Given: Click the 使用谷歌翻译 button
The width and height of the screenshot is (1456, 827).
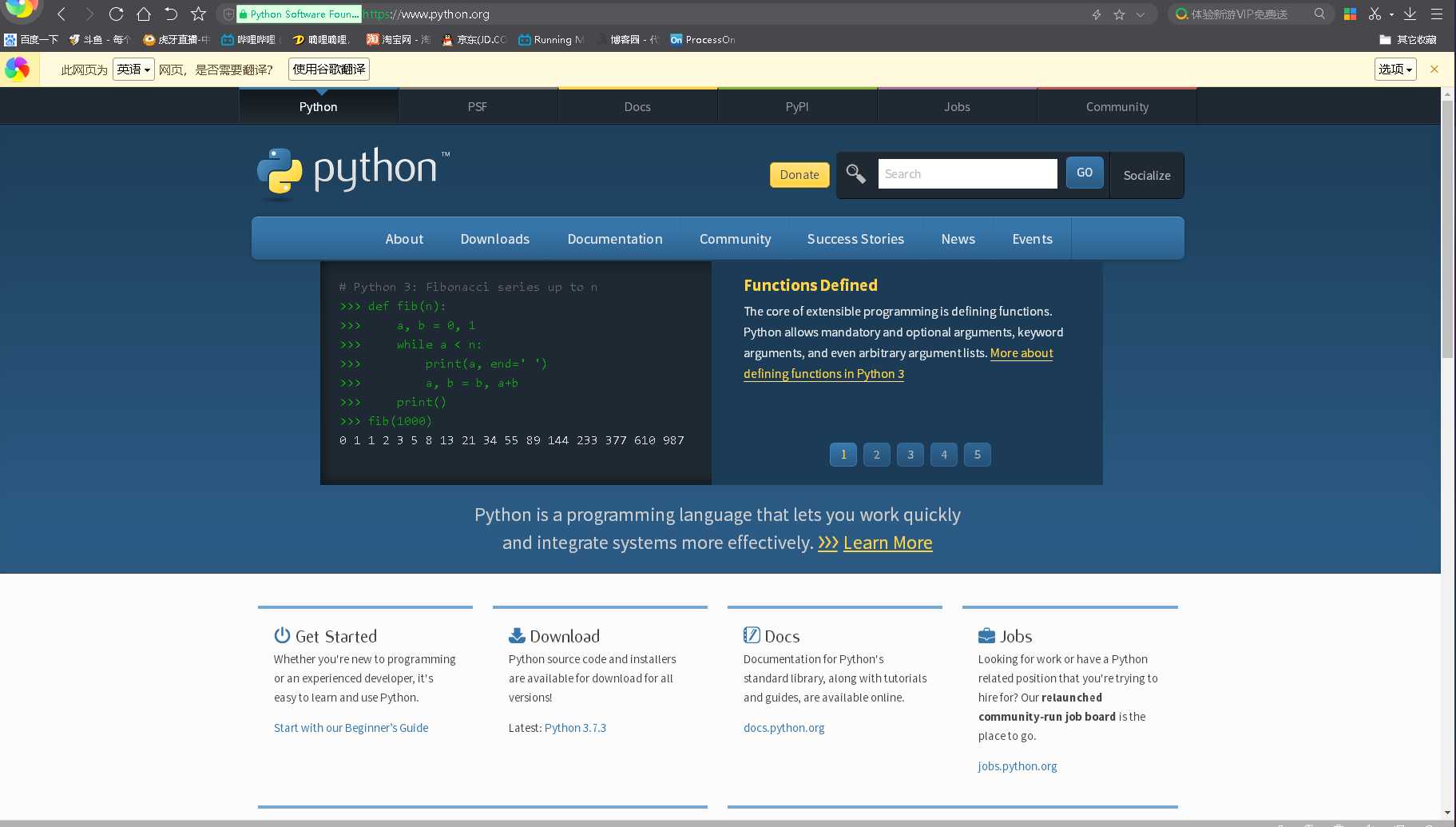Looking at the screenshot, I should coord(329,70).
